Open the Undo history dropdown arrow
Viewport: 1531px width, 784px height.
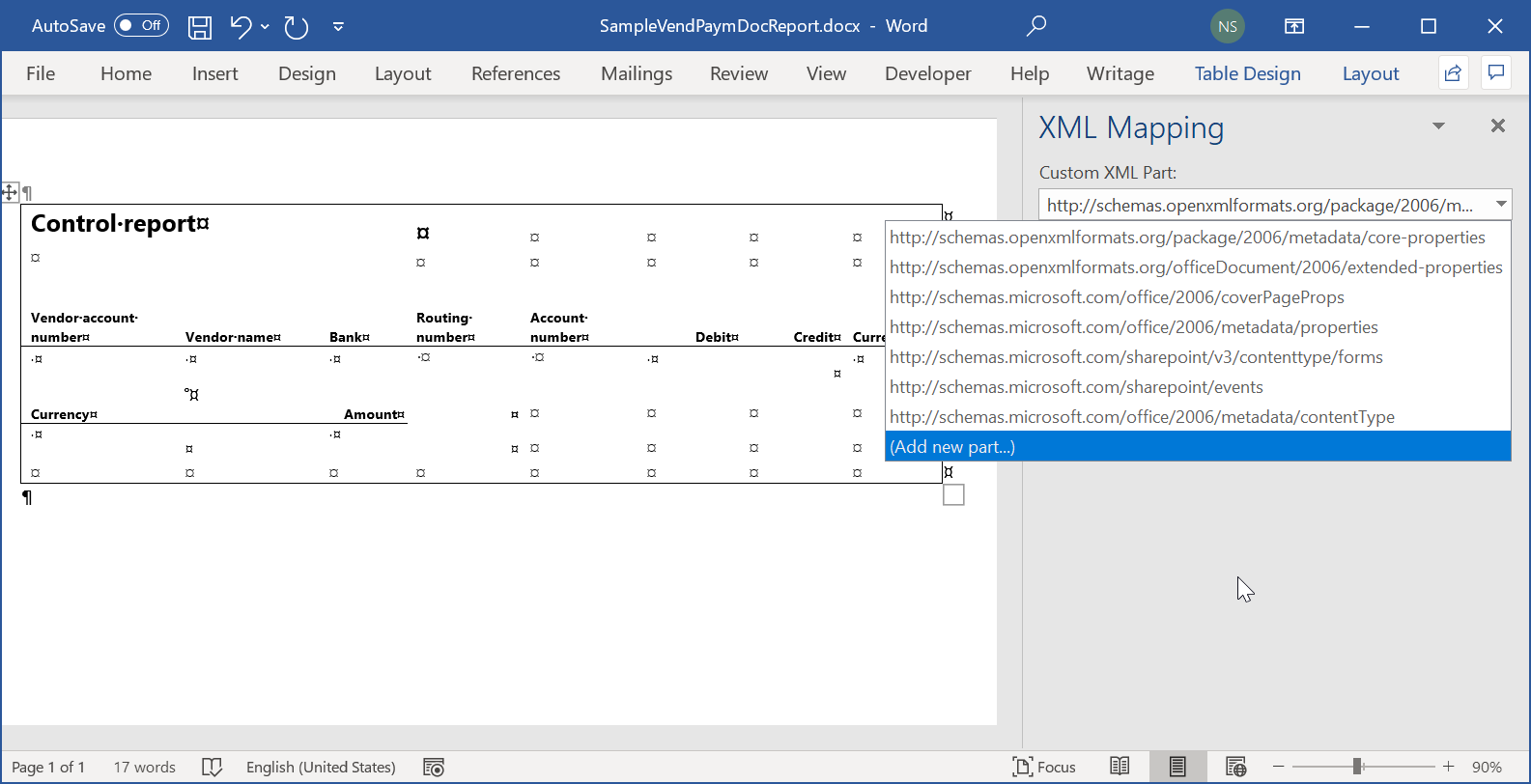coord(265,27)
